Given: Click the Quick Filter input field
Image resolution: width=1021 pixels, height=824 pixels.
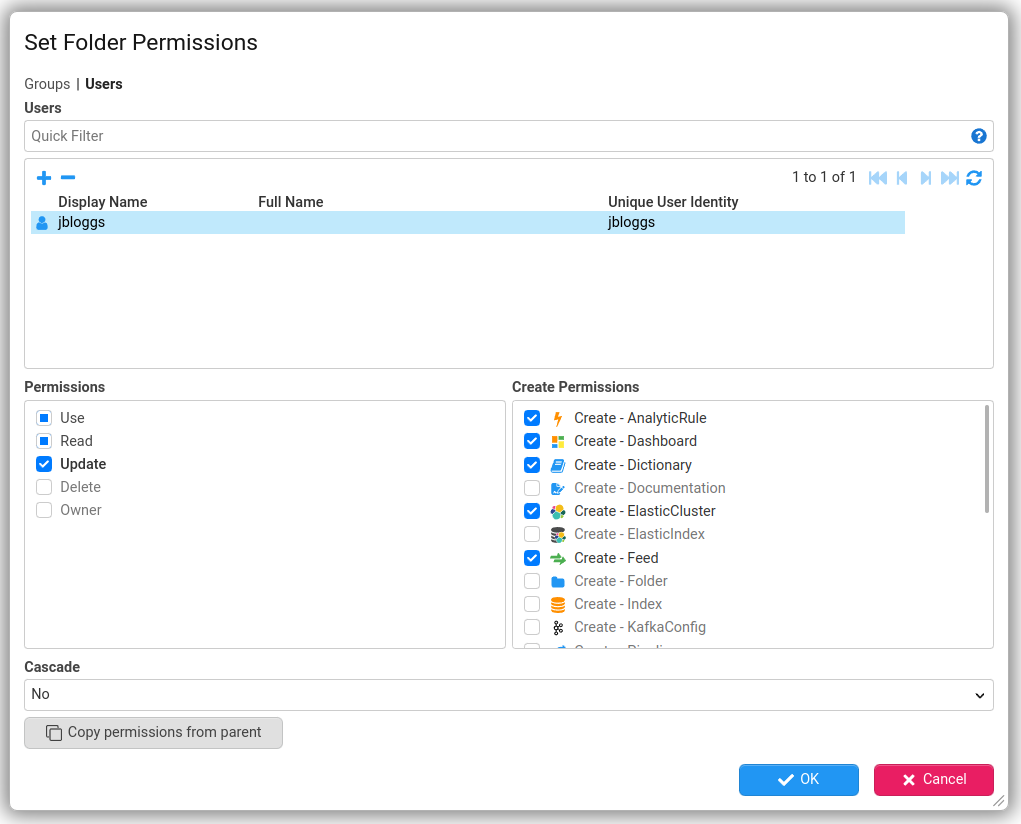Looking at the screenshot, I should (x=495, y=137).
